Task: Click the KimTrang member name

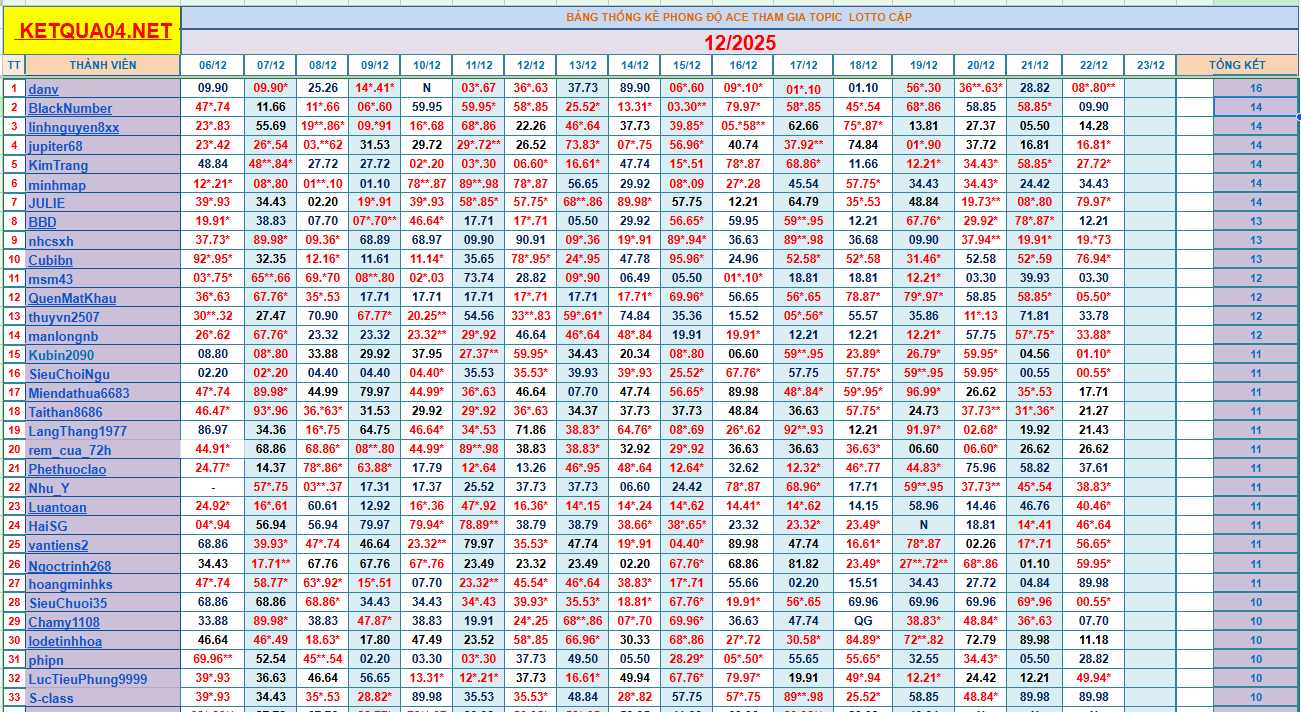Action: (x=58, y=165)
